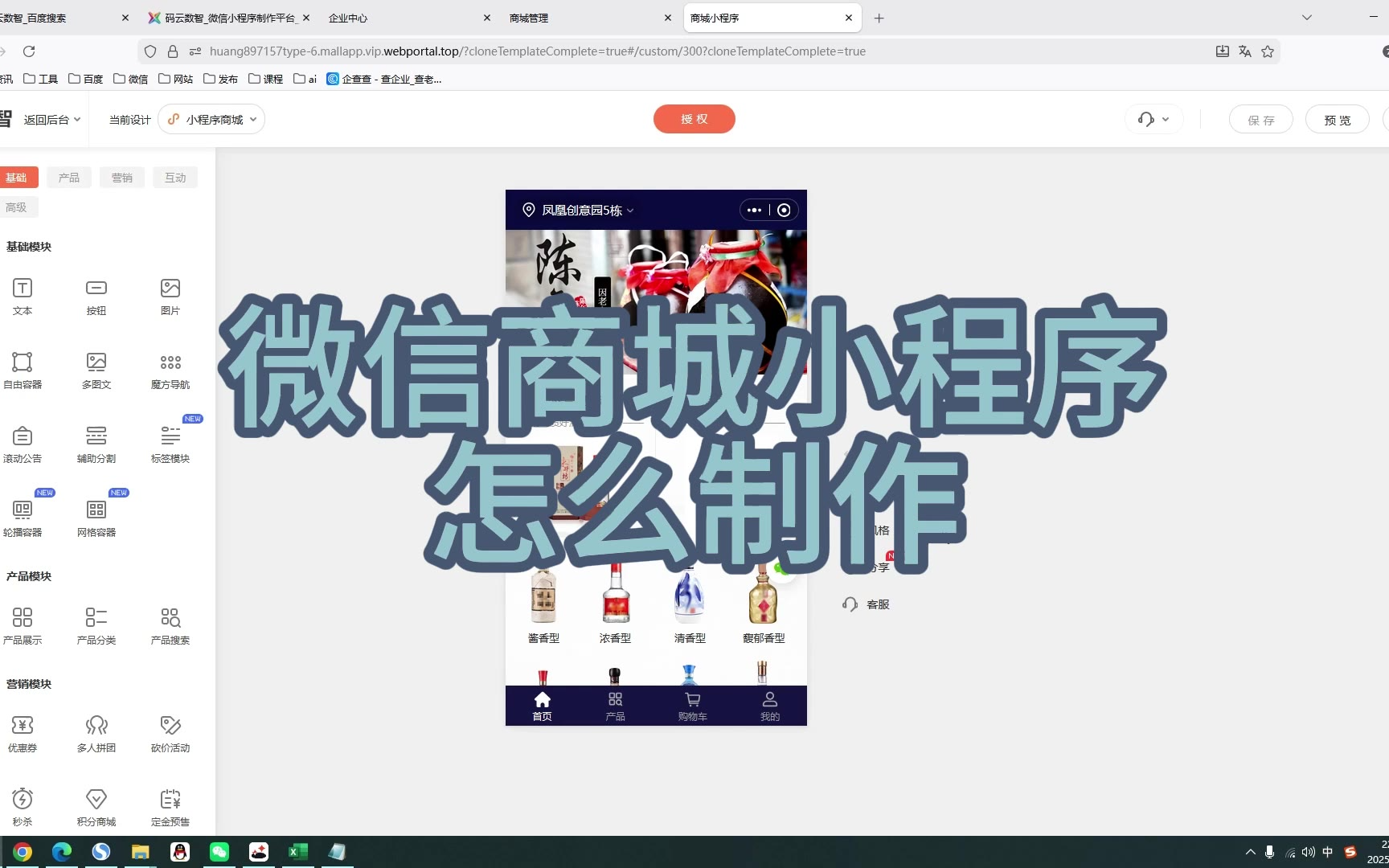Screen dimensions: 1389x868
Task: Open a new browser tab
Action: tap(879, 18)
